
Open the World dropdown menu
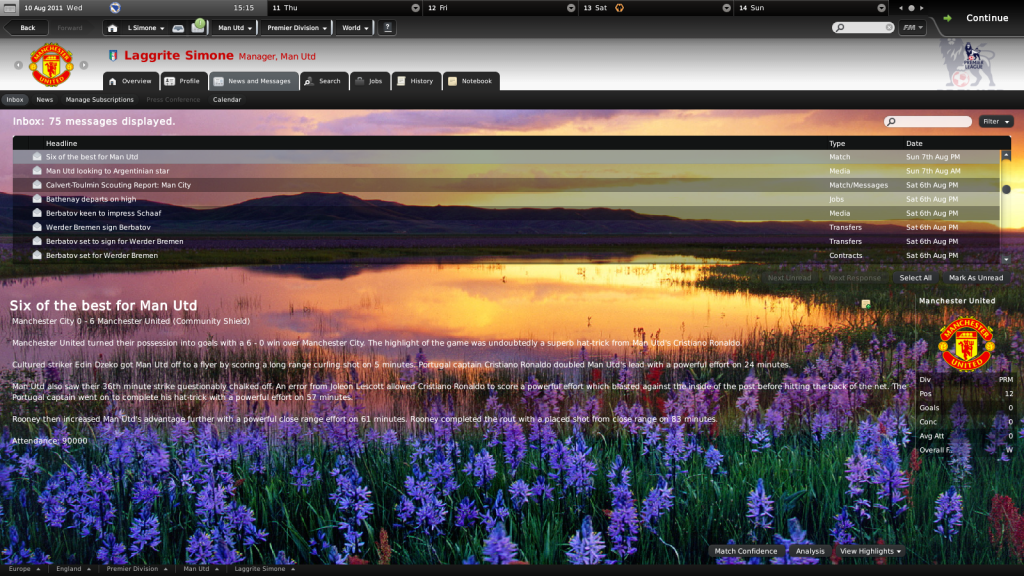point(355,28)
